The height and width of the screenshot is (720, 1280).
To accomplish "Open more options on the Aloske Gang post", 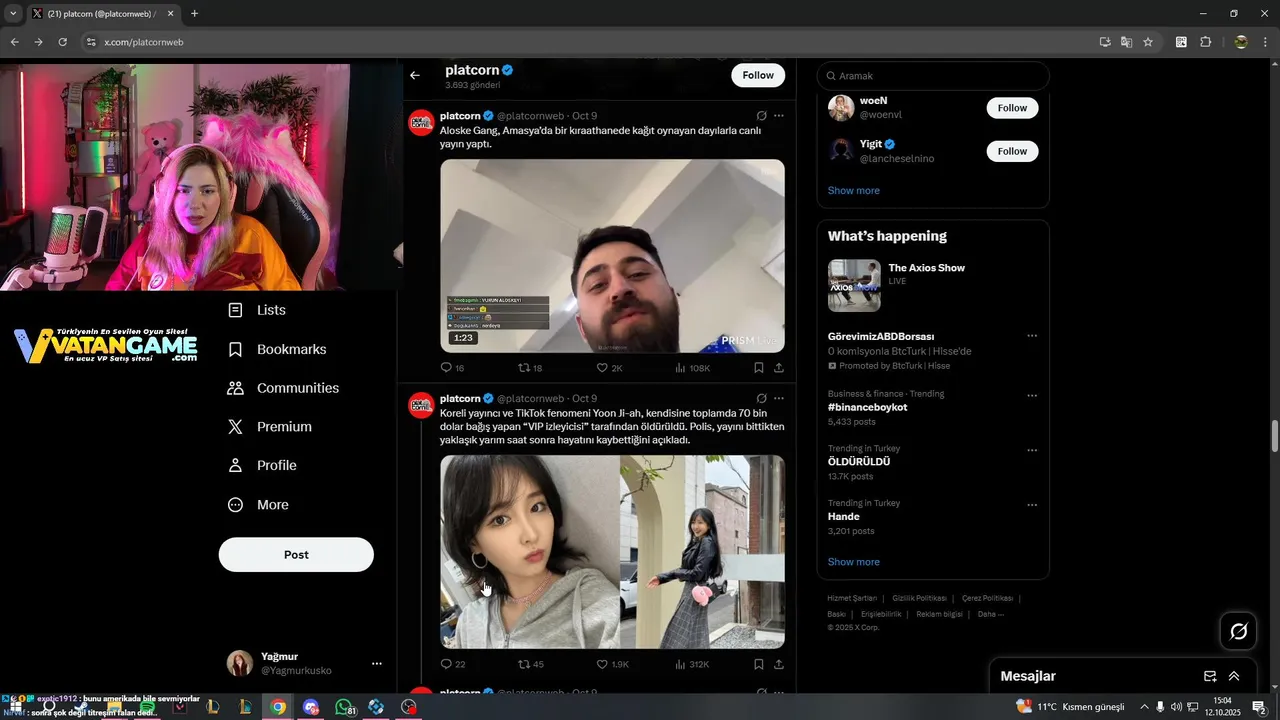I will (x=779, y=116).
